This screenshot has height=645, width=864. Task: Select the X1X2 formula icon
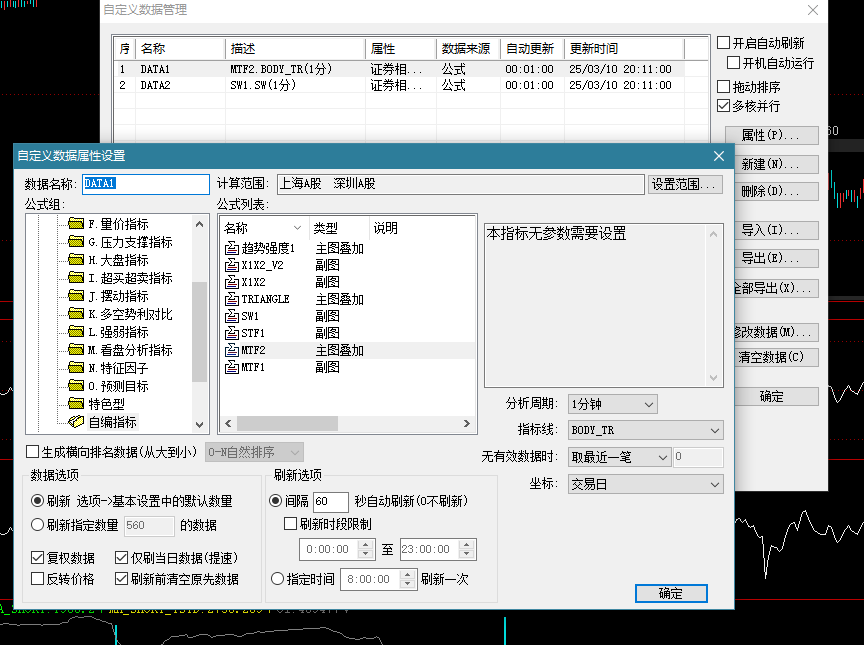point(232,282)
